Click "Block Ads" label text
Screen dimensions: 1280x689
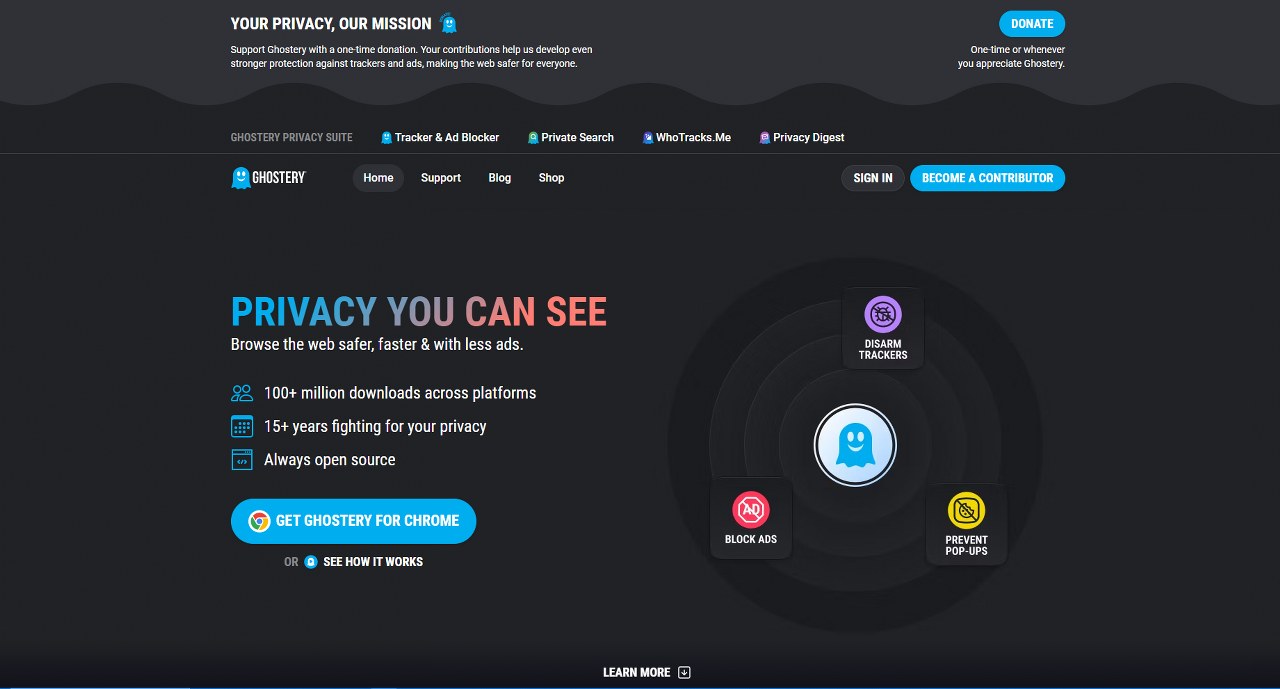click(751, 539)
